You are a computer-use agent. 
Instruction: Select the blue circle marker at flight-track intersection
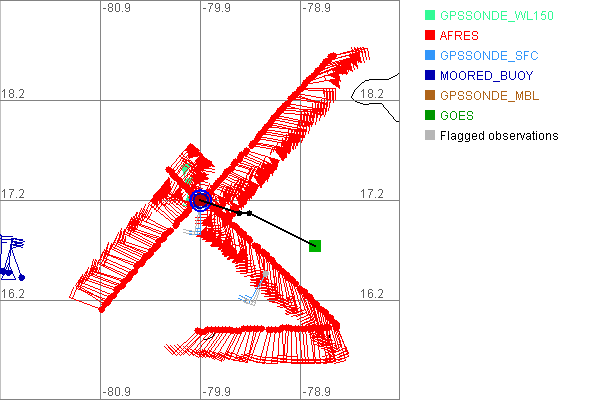click(200, 200)
